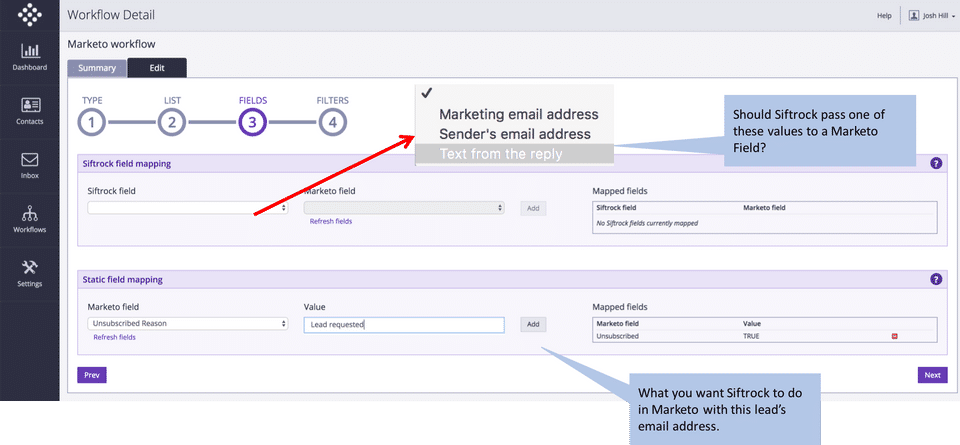Image resolution: width=960 pixels, height=445 pixels.
Task: Click the Siftrock field mapping header
Action: [x=127, y=163]
